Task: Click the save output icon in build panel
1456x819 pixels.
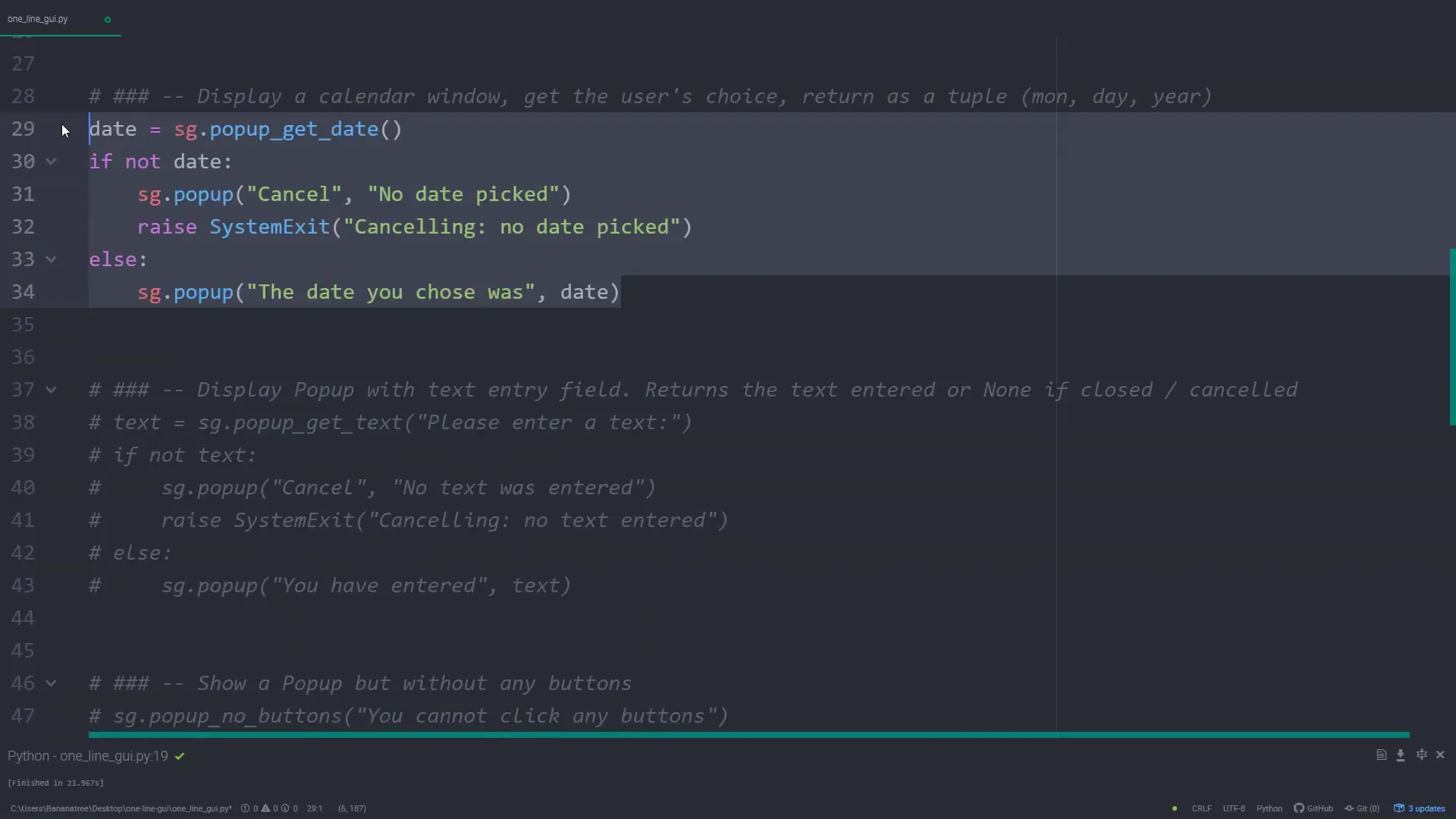Action: (1401, 755)
